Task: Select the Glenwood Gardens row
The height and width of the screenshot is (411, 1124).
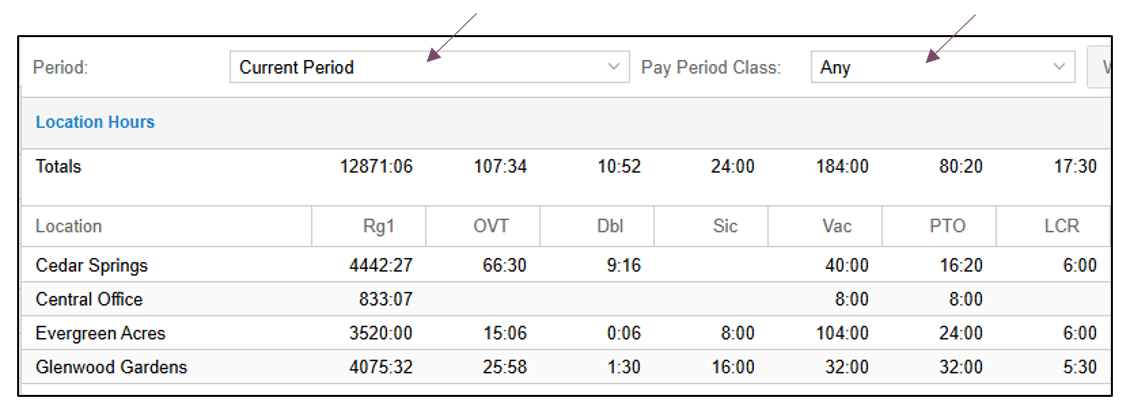Action: point(566,367)
